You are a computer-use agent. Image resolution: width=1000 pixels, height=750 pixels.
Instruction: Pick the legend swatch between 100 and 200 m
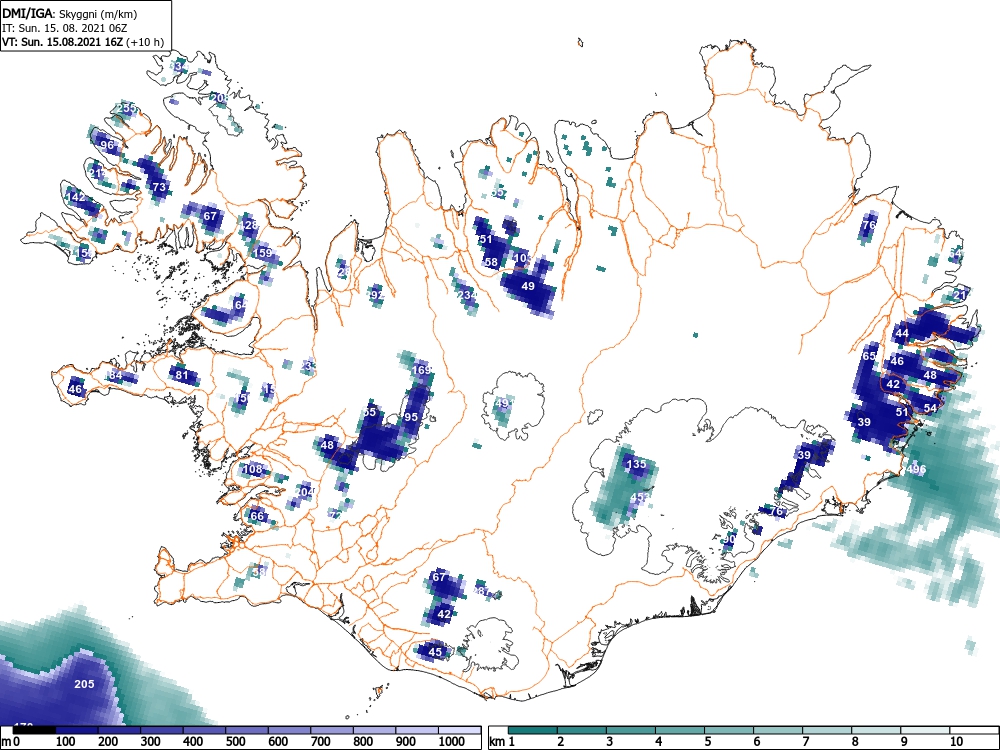(77, 730)
